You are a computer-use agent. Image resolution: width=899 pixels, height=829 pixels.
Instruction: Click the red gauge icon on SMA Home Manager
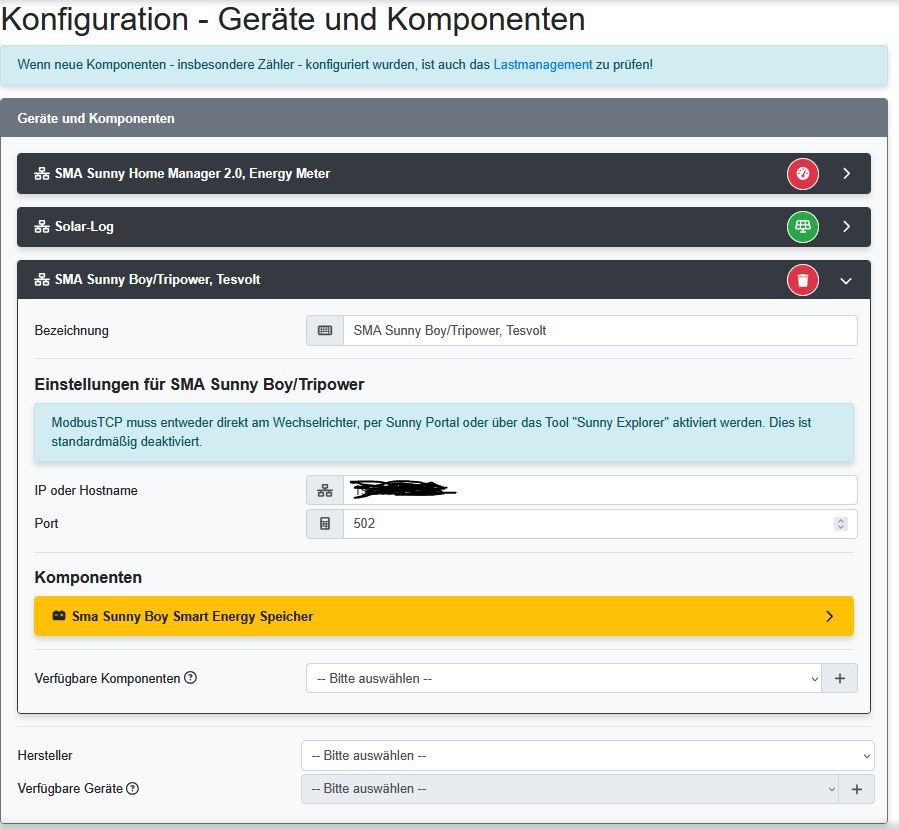(x=802, y=173)
